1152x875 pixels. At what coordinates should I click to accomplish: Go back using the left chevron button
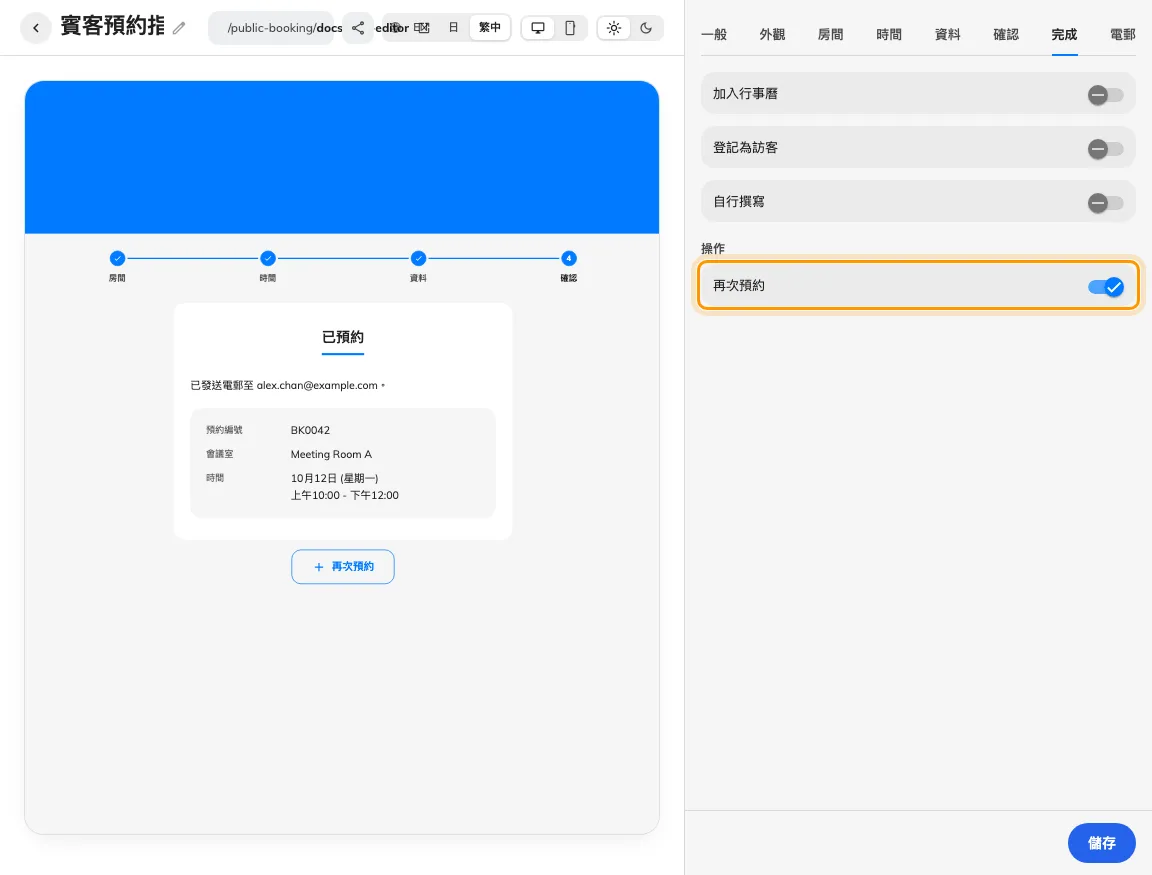coord(35,28)
